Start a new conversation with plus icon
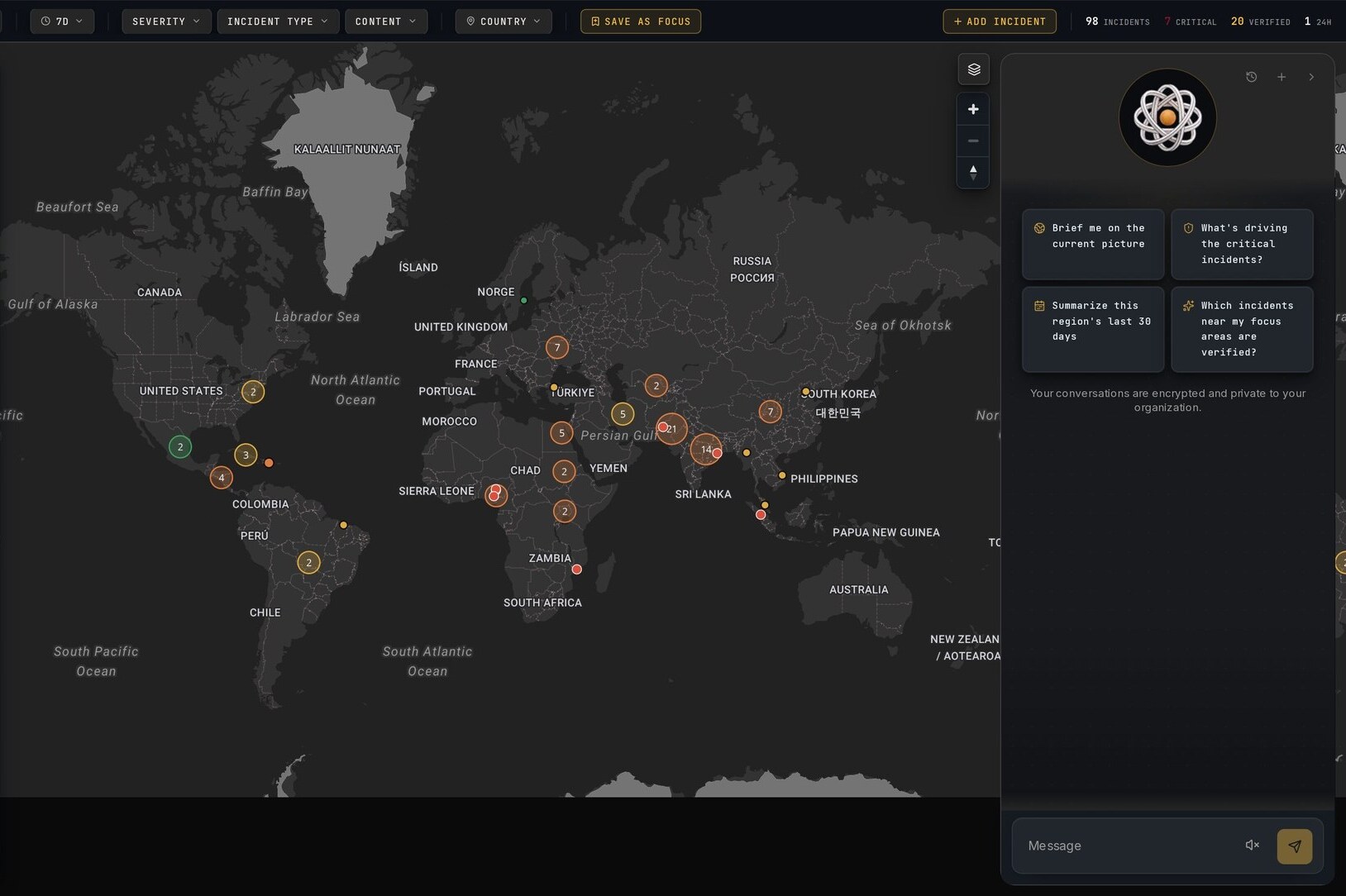This screenshot has width=1346, height=896. [1282, 77]
